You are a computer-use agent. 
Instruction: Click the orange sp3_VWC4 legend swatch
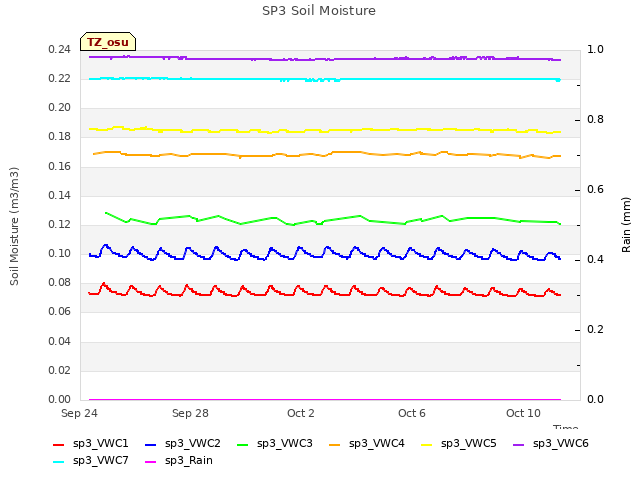tap(335, 444)
